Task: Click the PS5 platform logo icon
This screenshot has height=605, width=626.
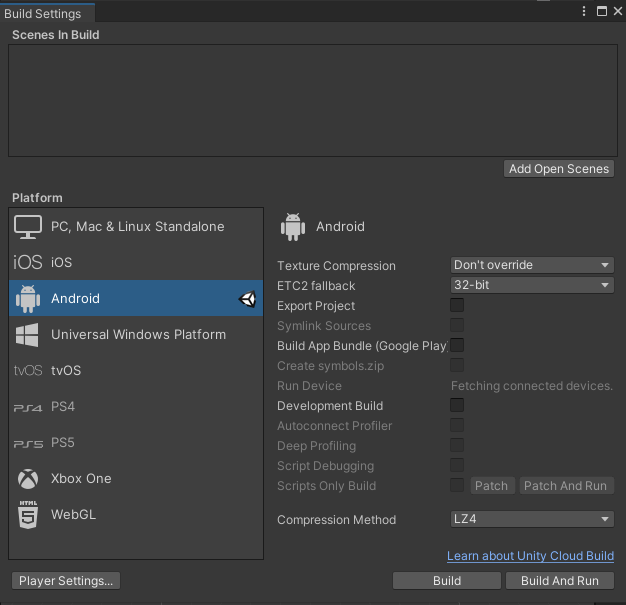Action: (28, 444)
